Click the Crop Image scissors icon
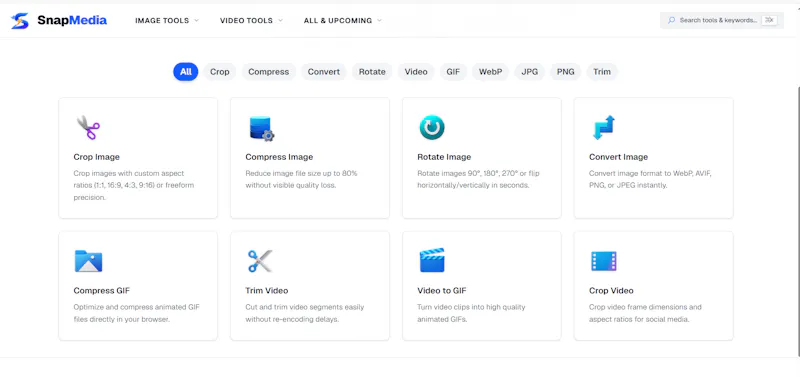800x377 pixels. [88, 128]
